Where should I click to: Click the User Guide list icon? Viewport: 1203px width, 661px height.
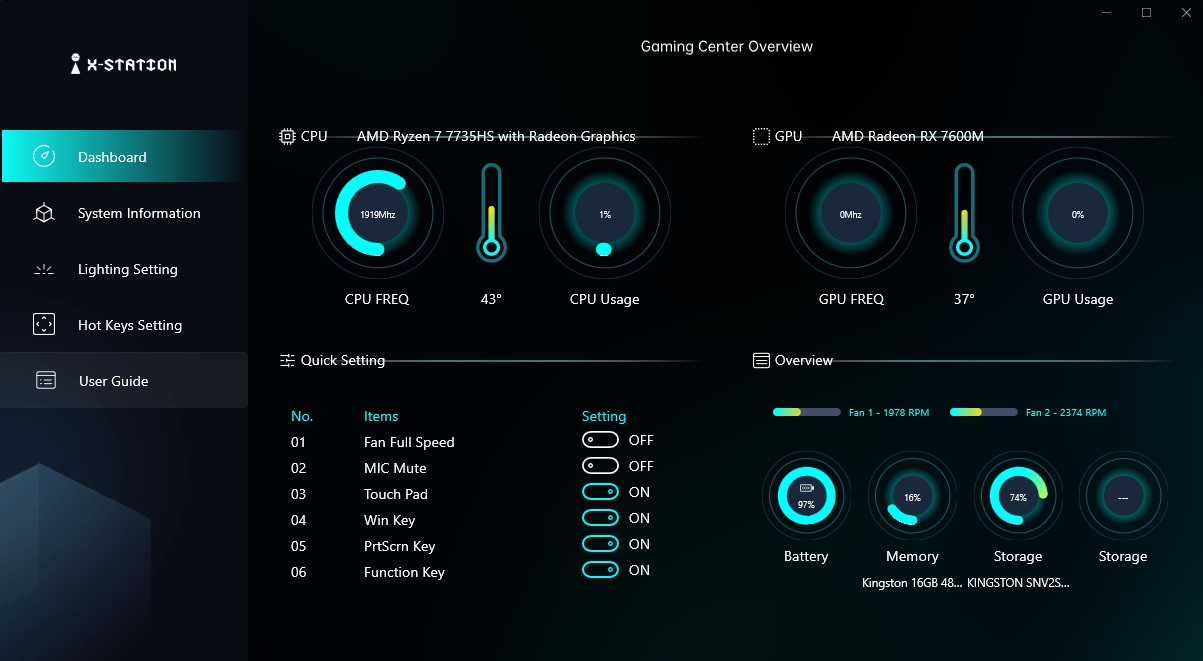[x=46, y=380]
